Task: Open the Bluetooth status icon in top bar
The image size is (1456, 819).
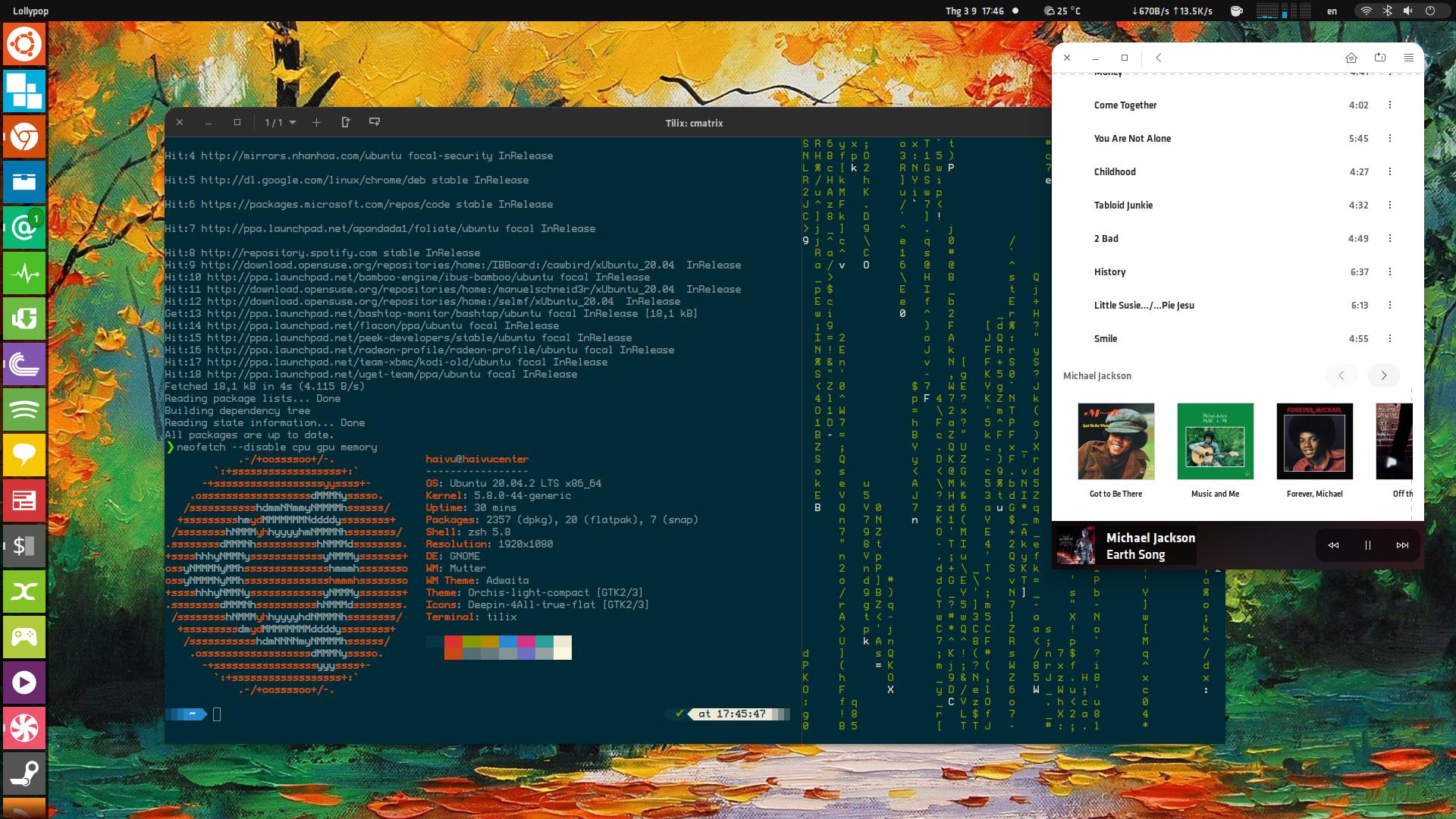Action: click(1387, 11)
